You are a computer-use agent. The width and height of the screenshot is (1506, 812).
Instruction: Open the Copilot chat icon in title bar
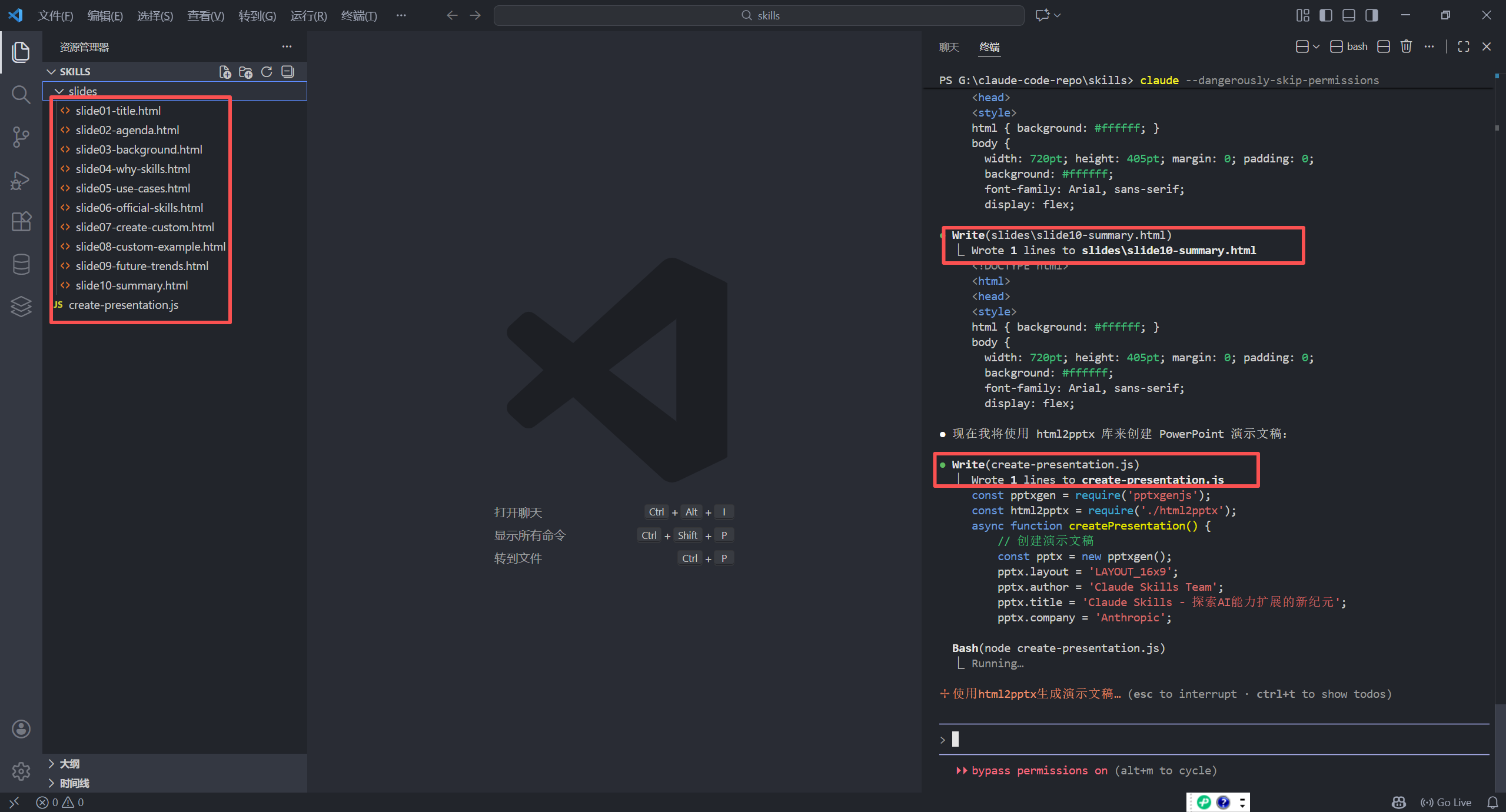[x=1042, y=15]
